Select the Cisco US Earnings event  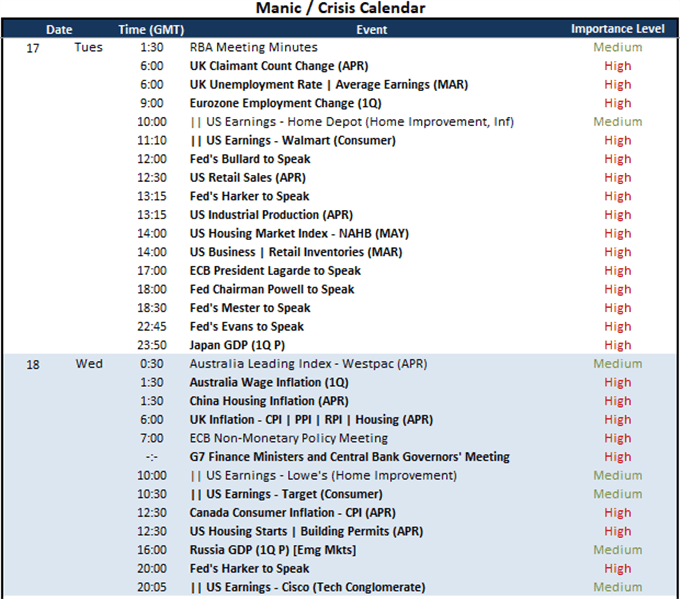point(307,587)
